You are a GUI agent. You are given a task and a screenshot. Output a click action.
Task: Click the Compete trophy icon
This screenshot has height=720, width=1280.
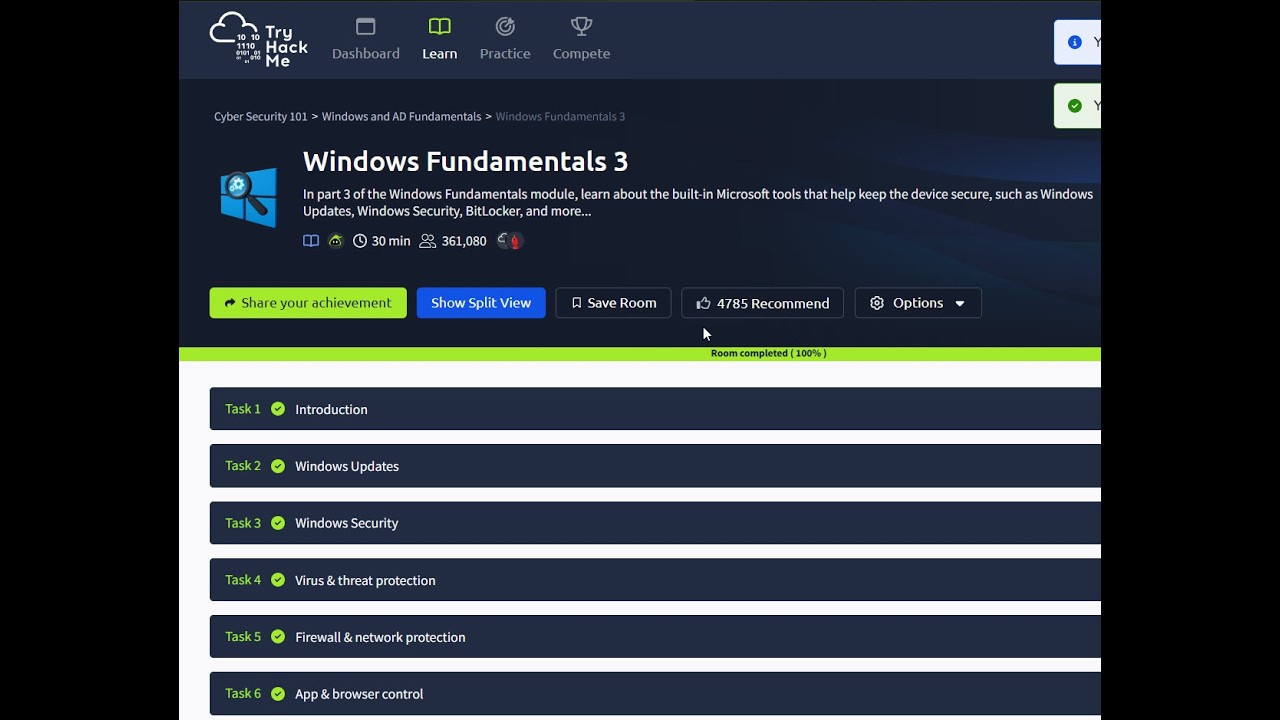[581, 26]
